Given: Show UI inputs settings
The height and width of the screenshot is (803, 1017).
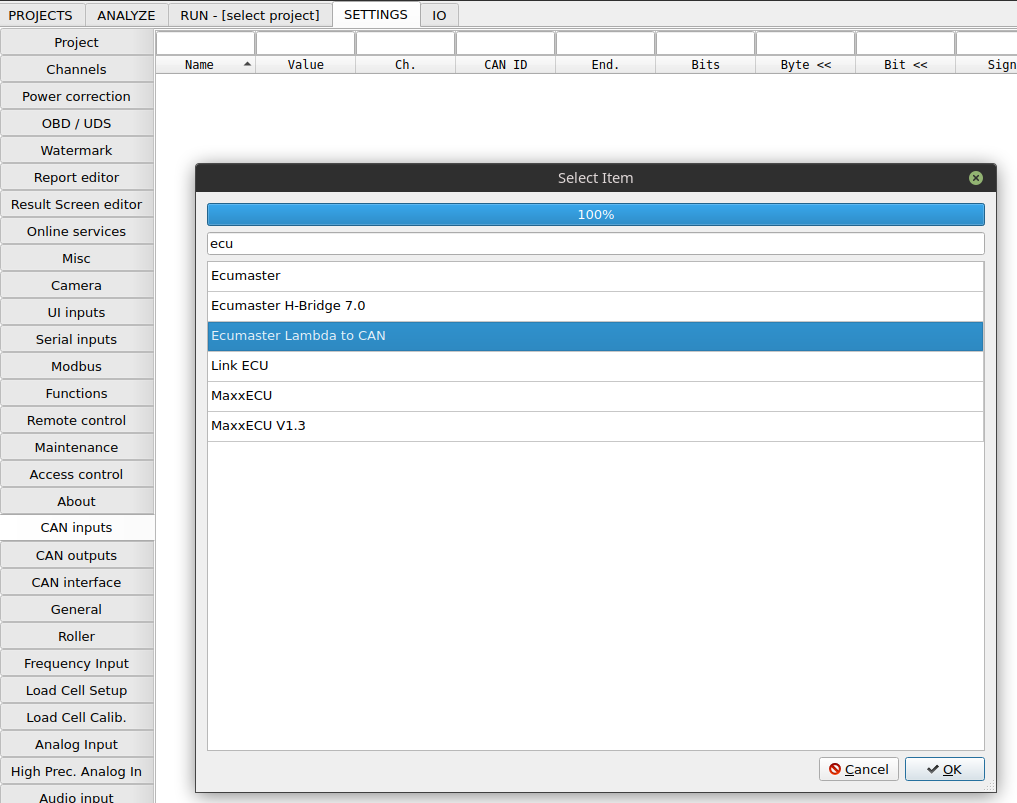Looking at the screenshot, I should (x=77, y=313).
